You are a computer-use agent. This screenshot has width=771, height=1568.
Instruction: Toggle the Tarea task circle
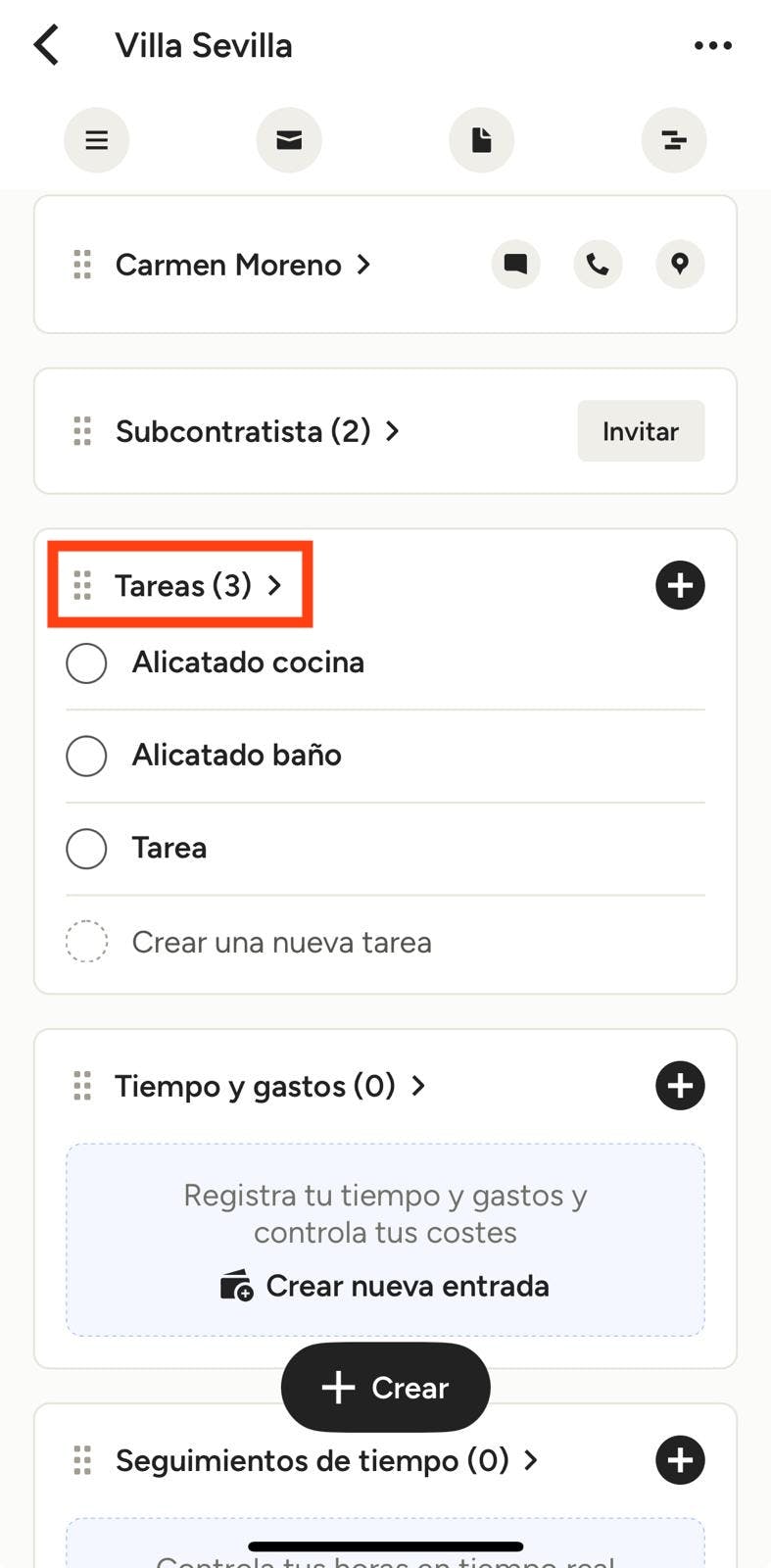(x=86, y=849)
